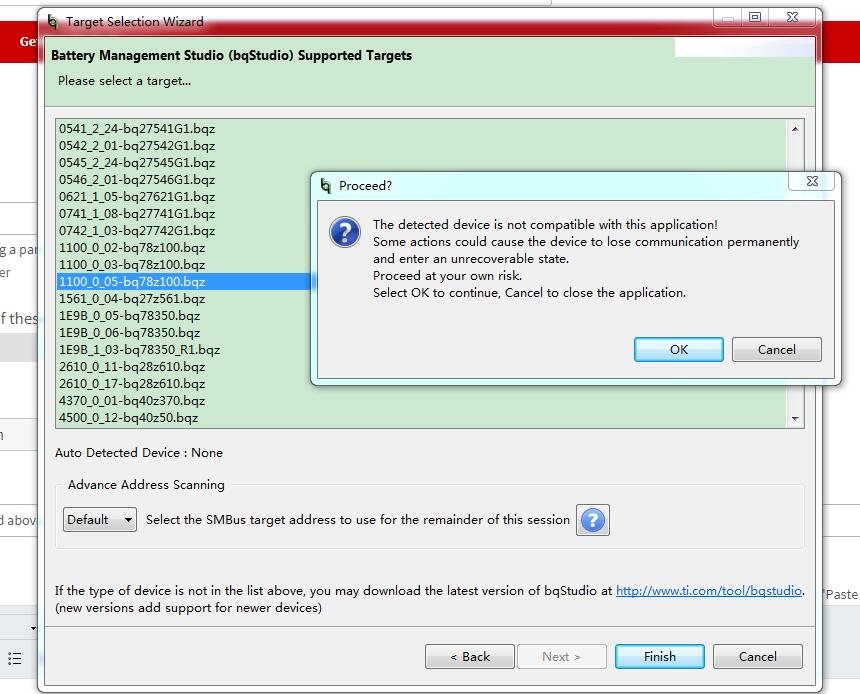Click the Back button in wizard

[469, 656]
